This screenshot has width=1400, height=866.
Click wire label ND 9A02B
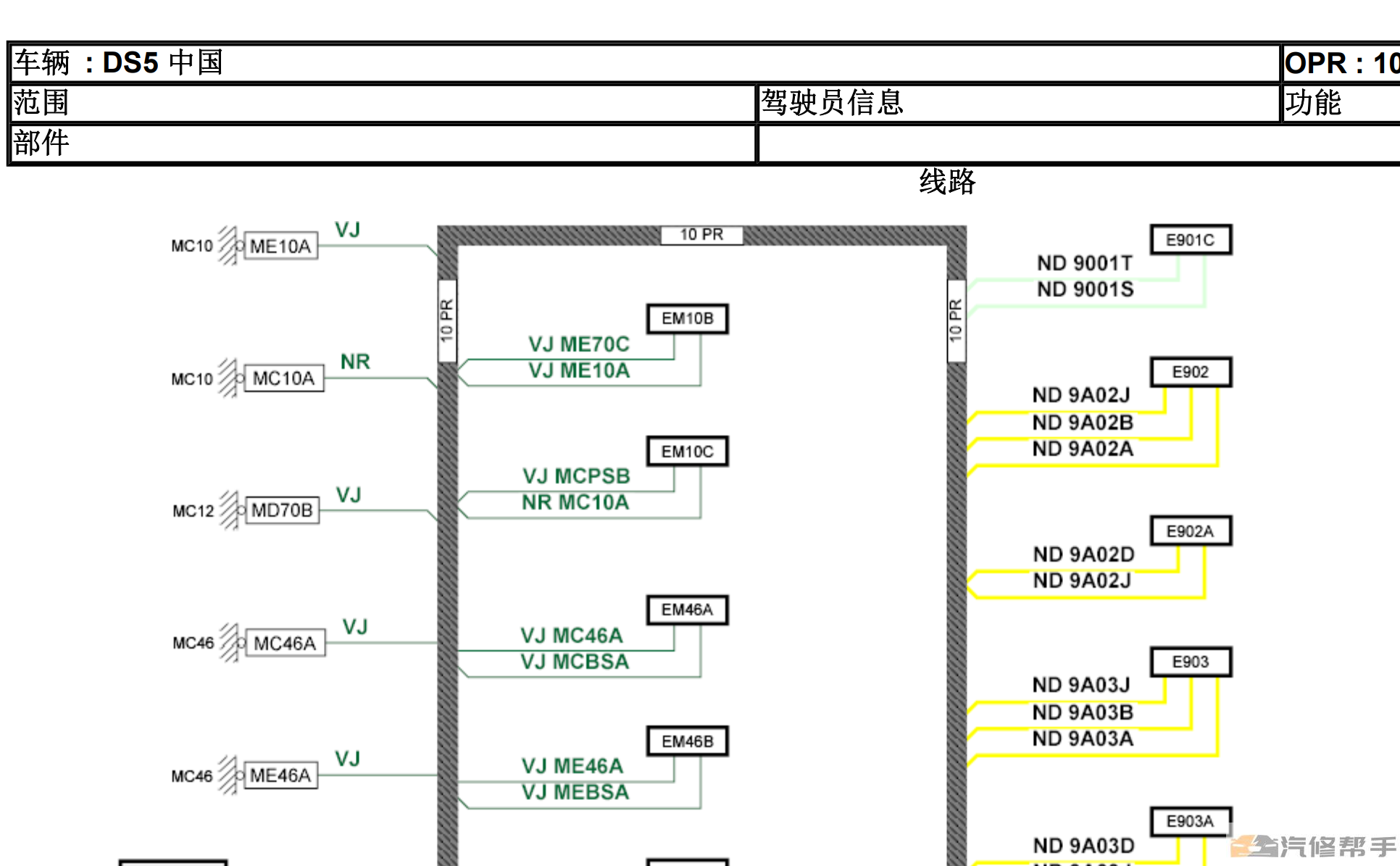click(1083, 422)
